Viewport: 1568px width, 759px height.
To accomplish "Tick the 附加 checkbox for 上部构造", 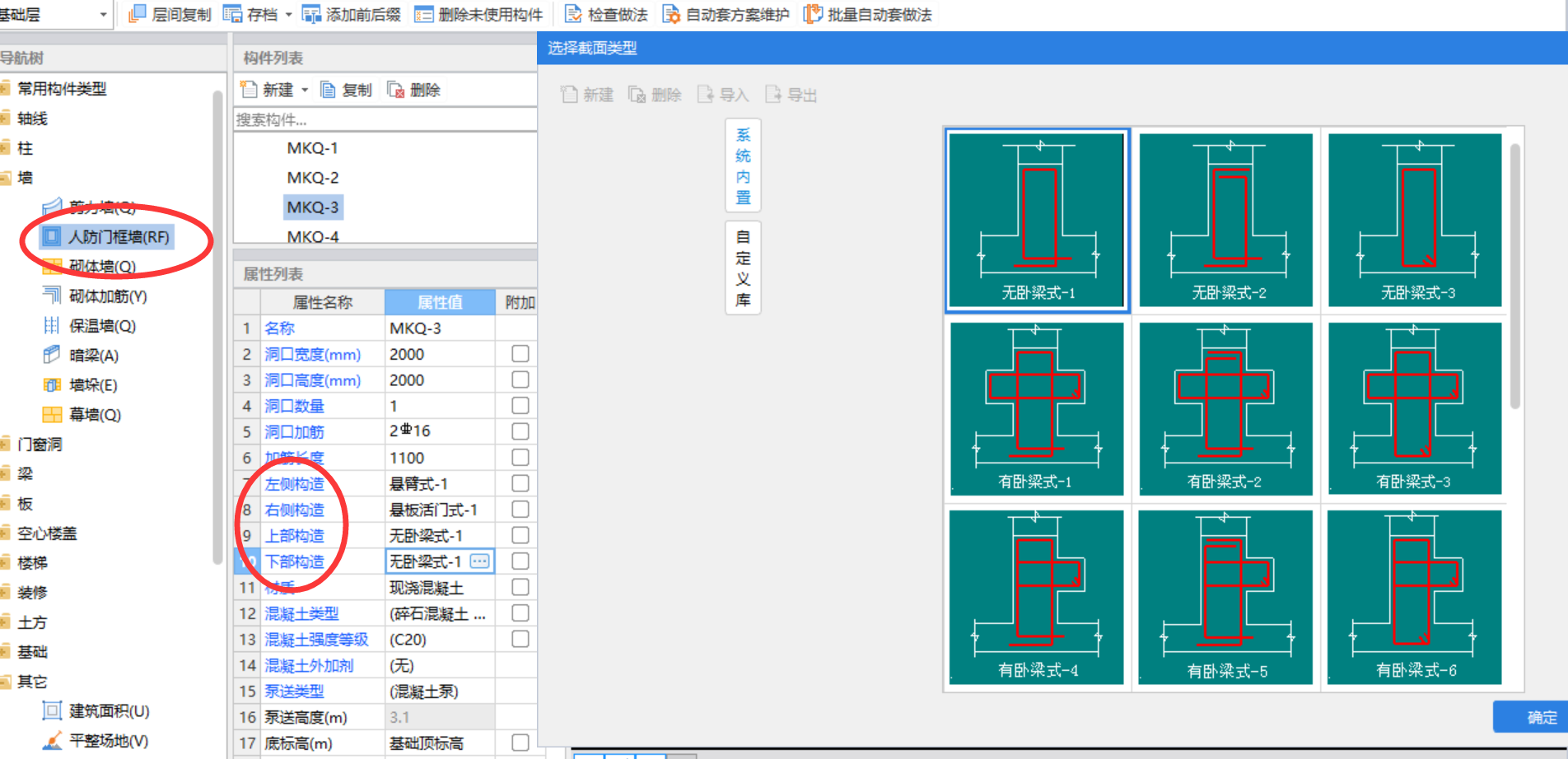I will tap(520, 535).
